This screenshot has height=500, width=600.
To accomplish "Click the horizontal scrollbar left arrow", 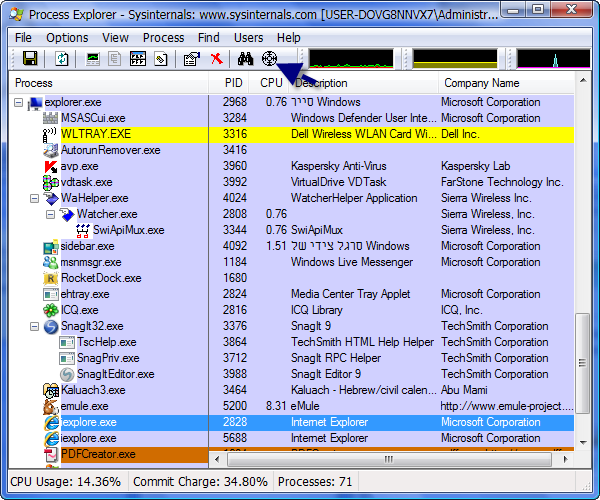I will [217, 459].
